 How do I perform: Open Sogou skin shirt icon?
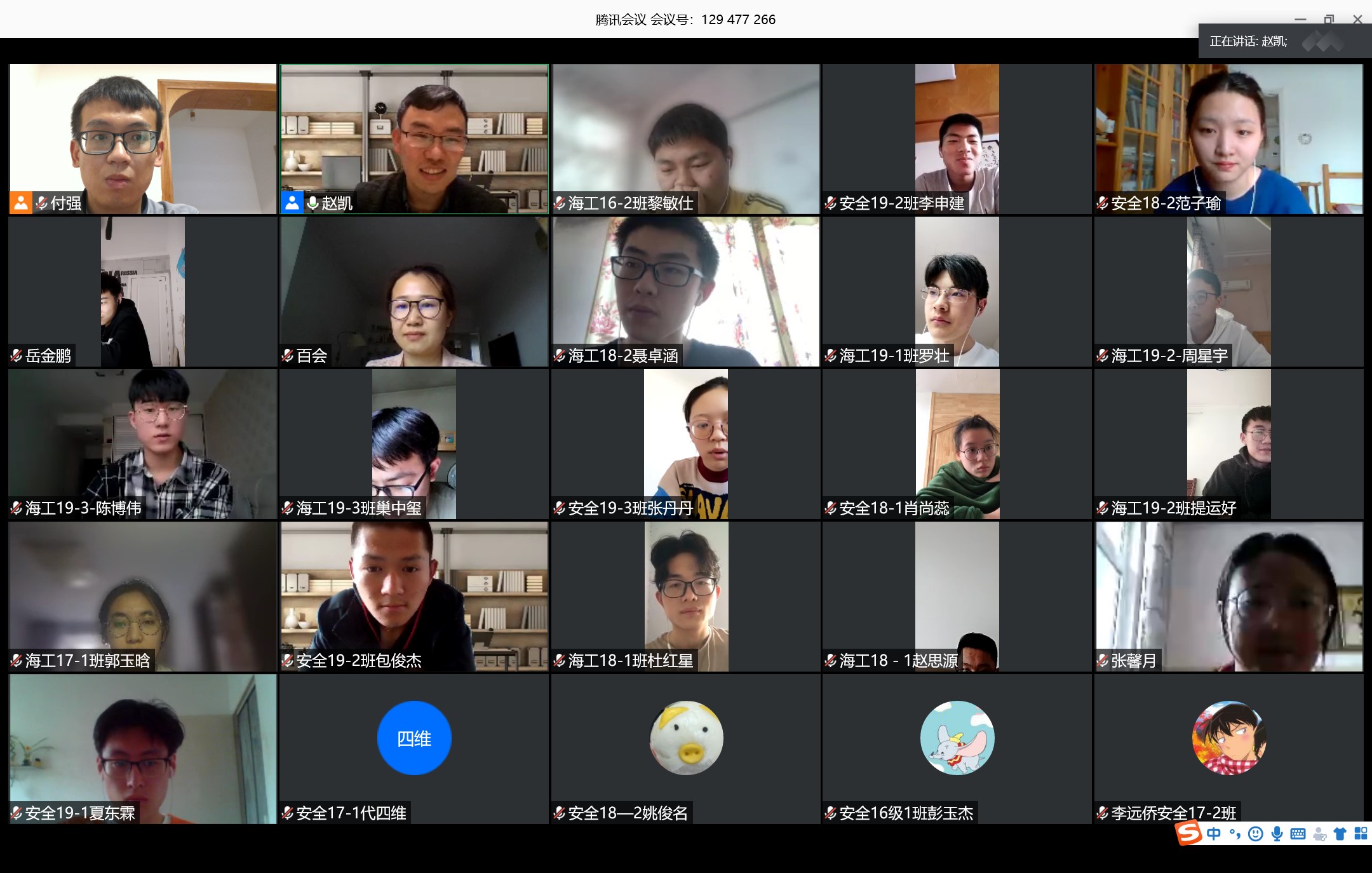click(1340, 834)
